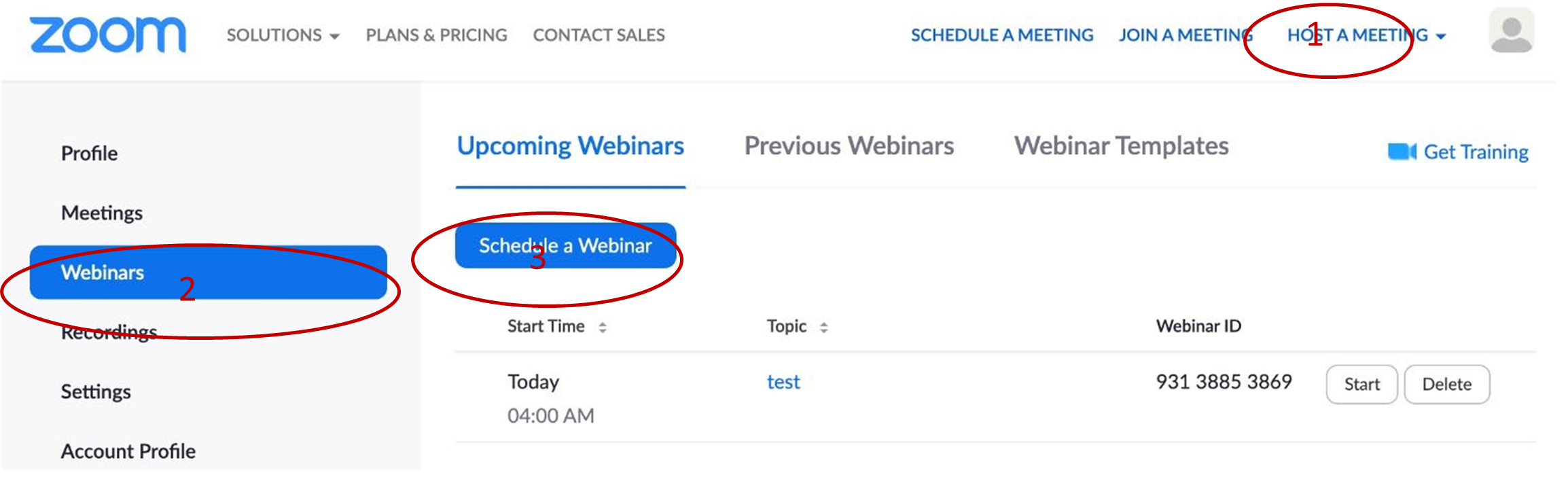Click Join a Meeting link
This screenshot has width=1568, height=492.
pyautogui.click(x=1185, y=35)
